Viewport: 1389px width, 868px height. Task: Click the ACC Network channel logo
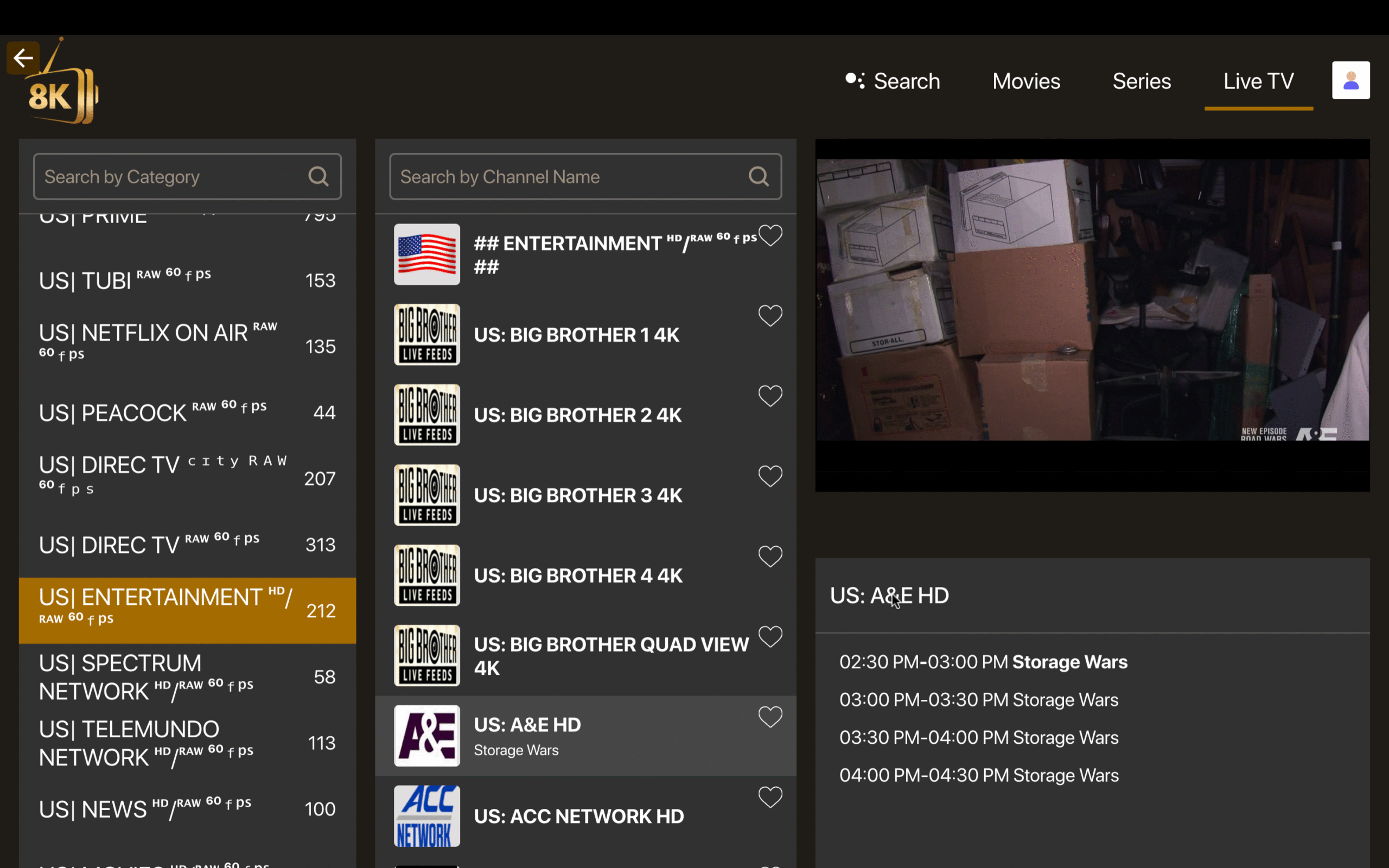click(427, 816)
